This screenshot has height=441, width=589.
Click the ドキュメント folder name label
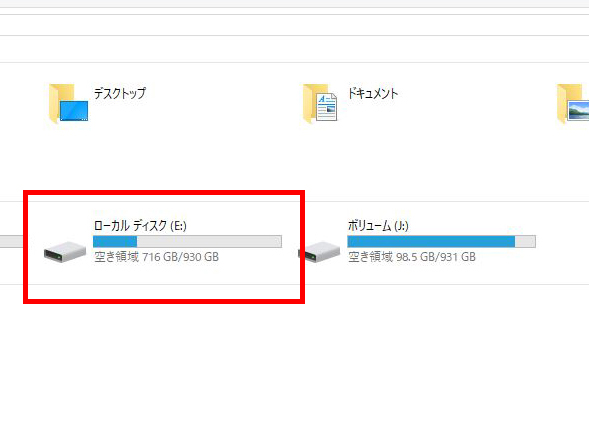pyautogui.click(x=373, y=93)
